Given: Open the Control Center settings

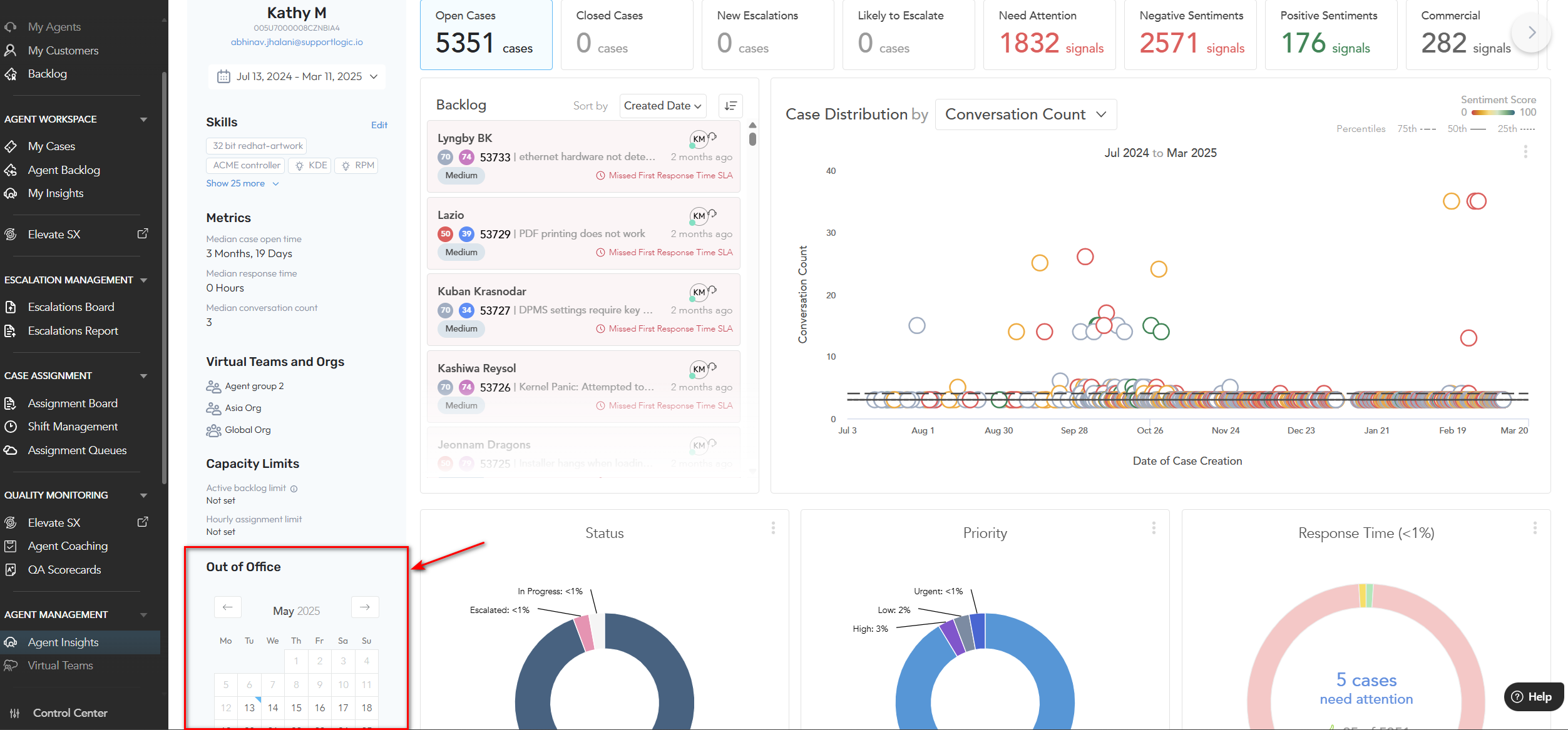Looking at the screenshot, I should (69, 712).
